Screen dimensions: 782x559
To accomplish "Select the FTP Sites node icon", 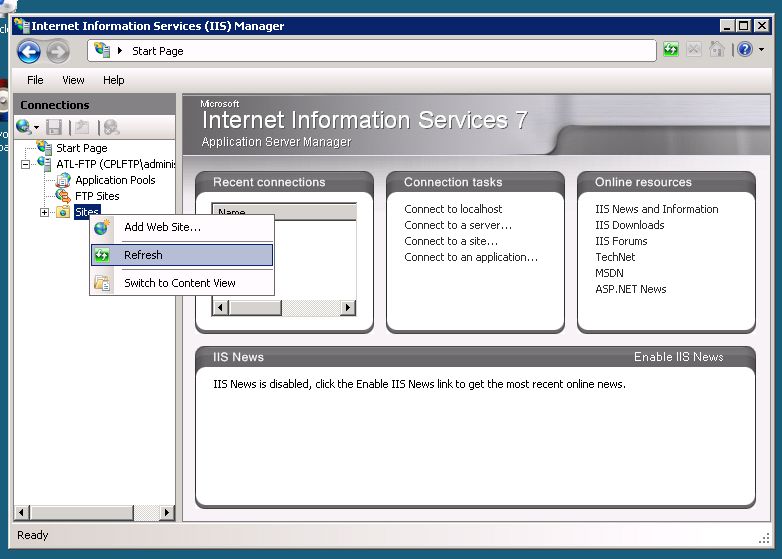I will click(63, 196).
